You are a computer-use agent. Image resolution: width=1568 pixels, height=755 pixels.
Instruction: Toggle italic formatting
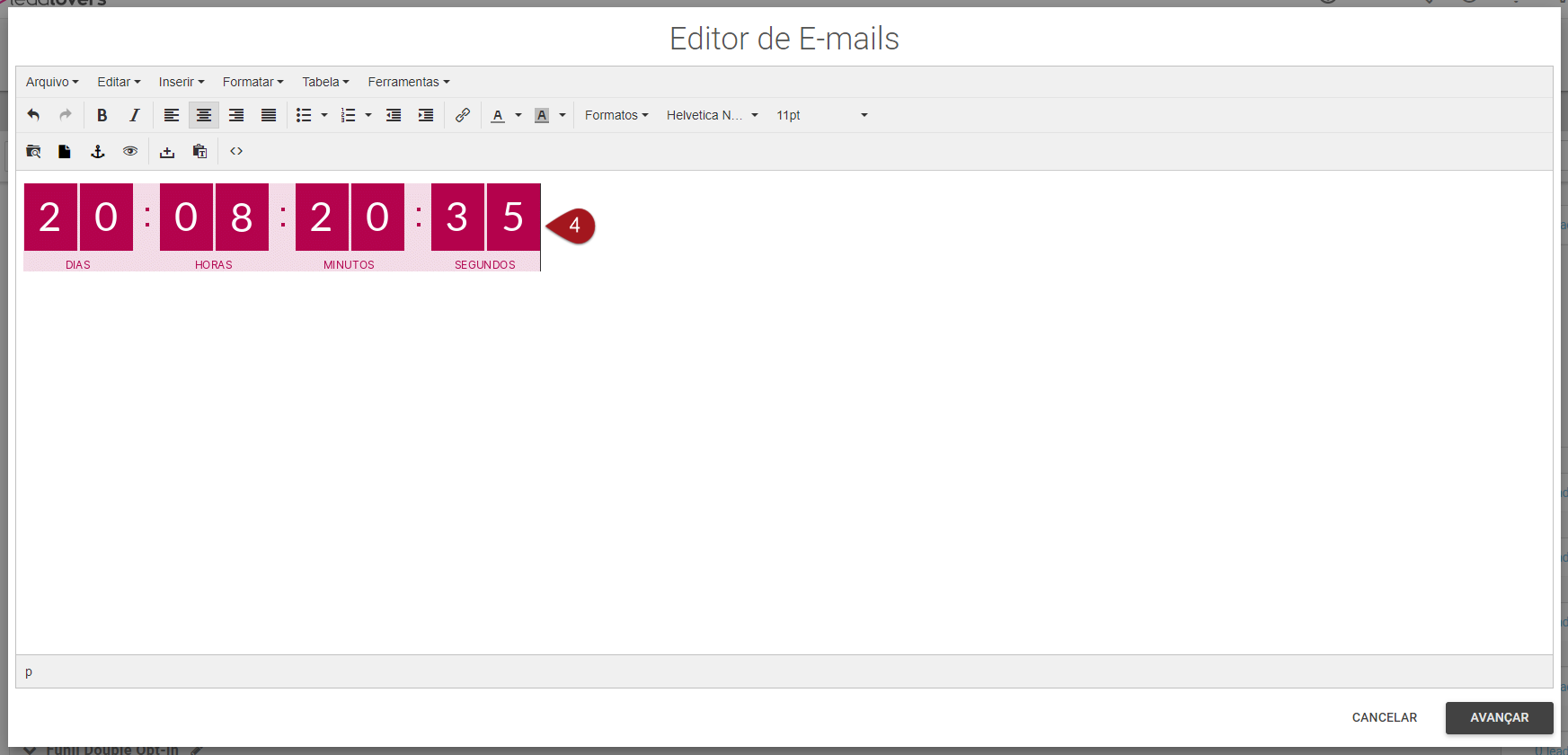coord(134,115)
